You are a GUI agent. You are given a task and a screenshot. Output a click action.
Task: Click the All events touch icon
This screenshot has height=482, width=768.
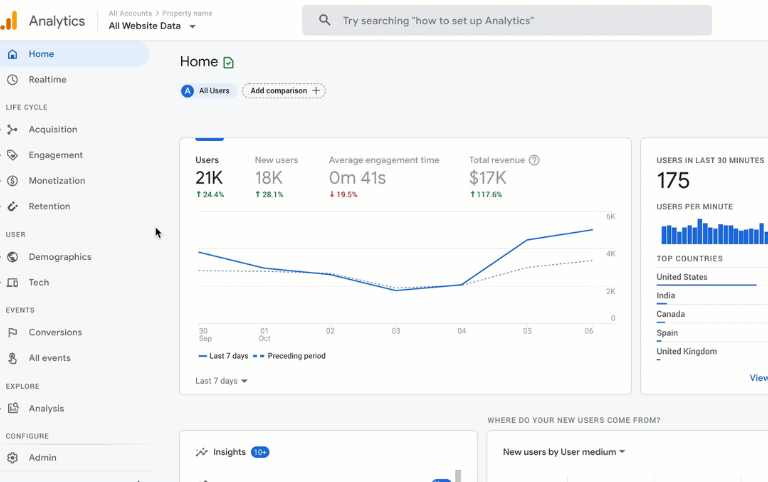(13, 358)
